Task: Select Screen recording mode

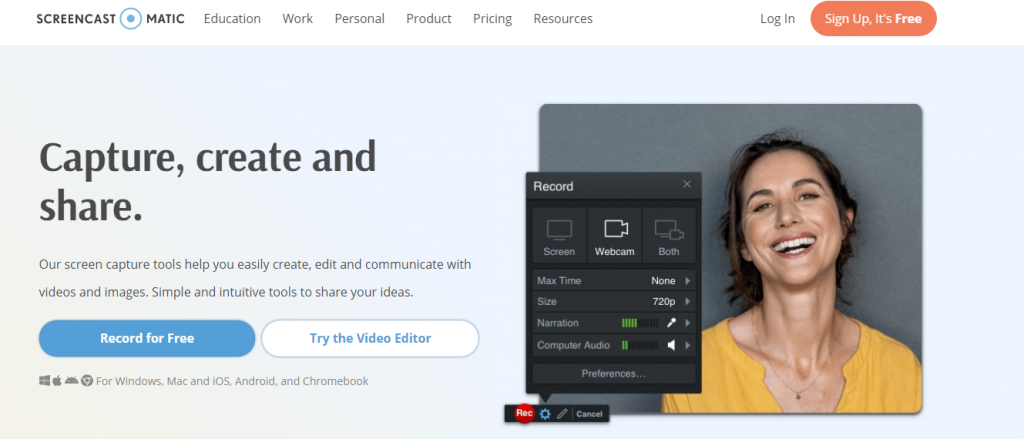Action: pos(559,236)
